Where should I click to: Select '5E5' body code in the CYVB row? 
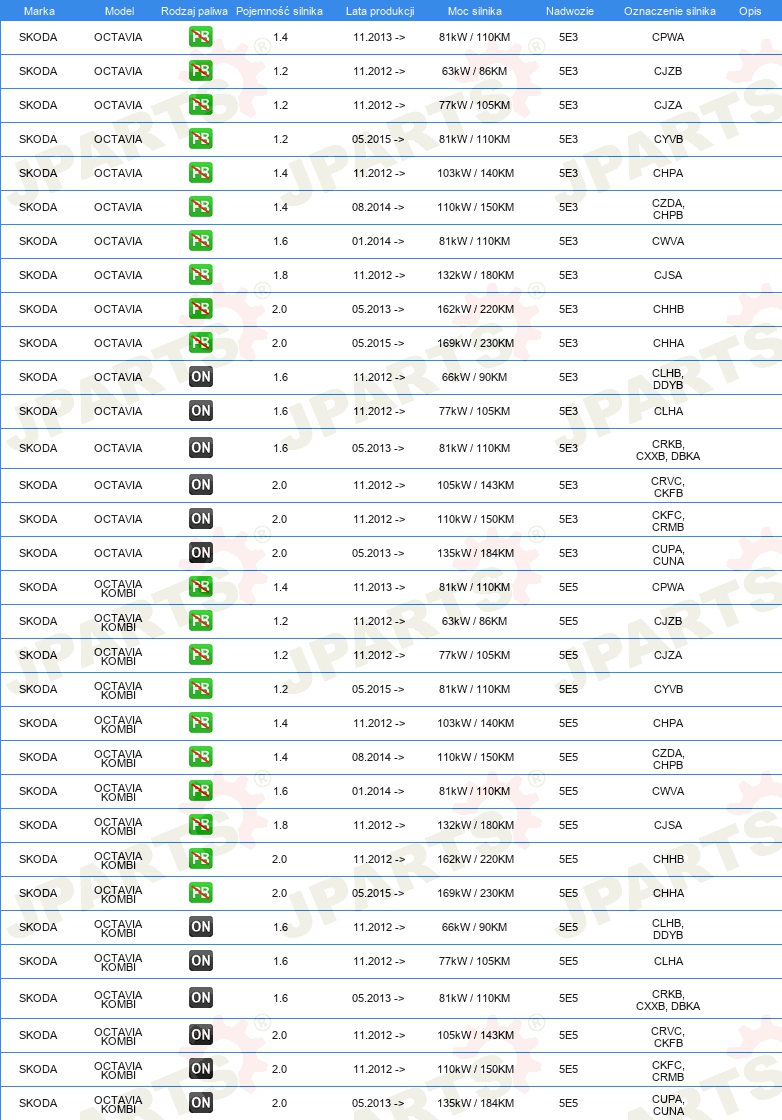tap(568, 689)
